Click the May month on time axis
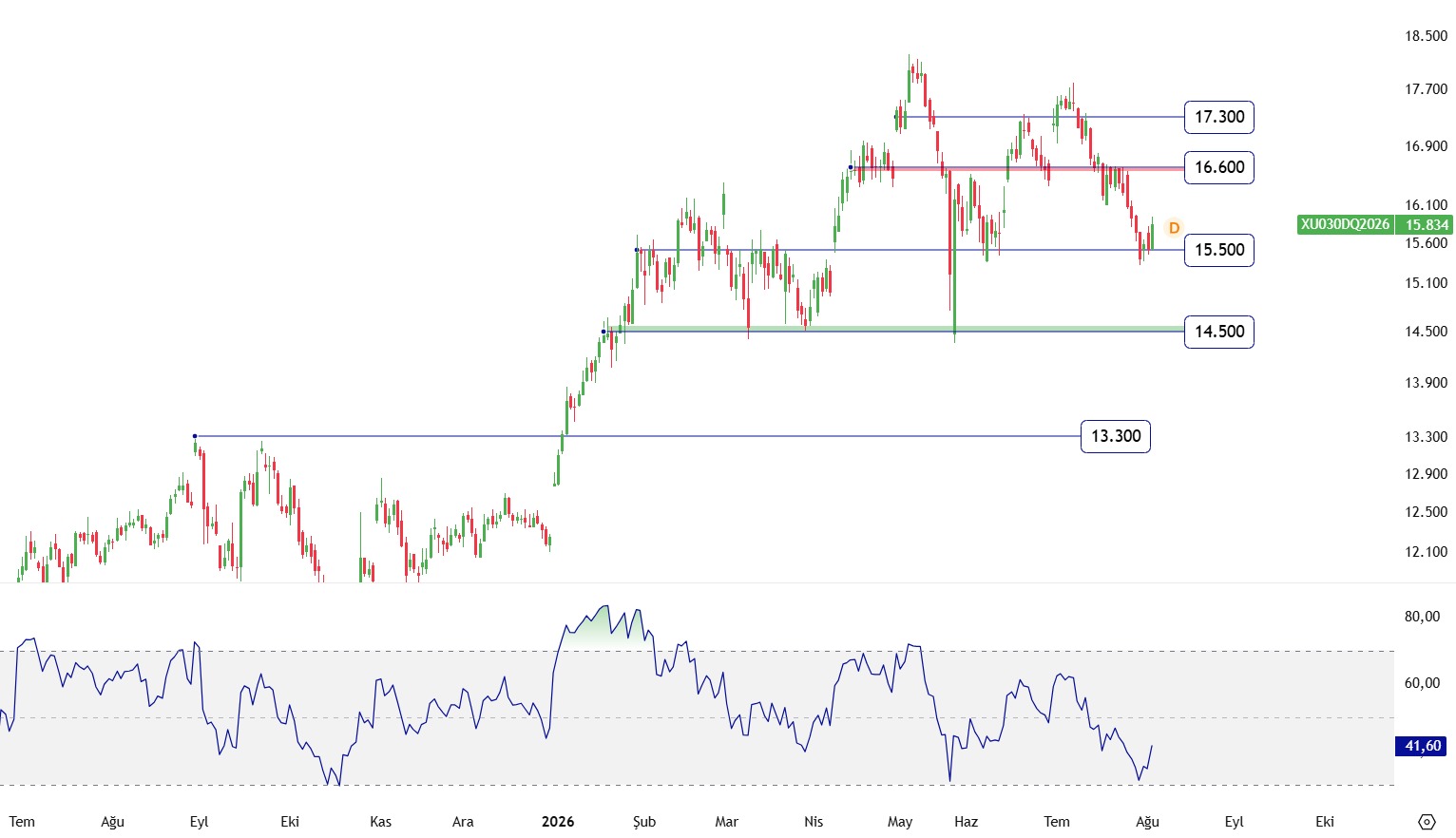The height and width of the screenshot is (838, 1456). click(900, 822)
